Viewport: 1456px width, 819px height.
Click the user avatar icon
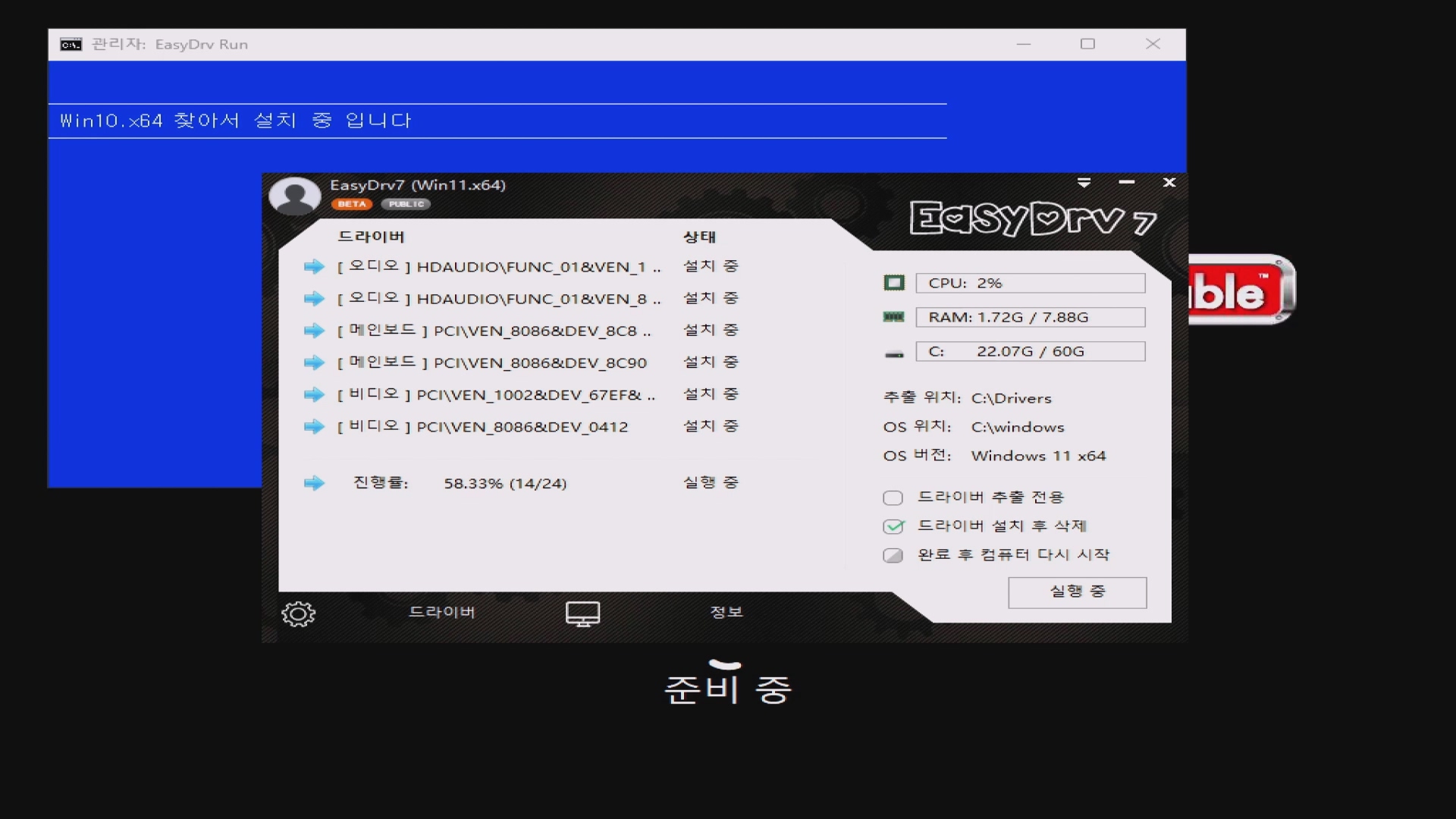click(x=295, y=196)
